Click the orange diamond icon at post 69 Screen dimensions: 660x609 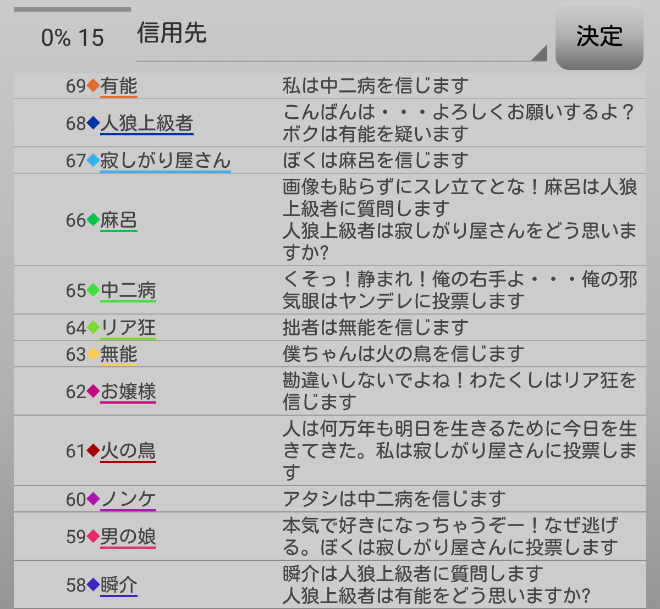pos(93,86)
